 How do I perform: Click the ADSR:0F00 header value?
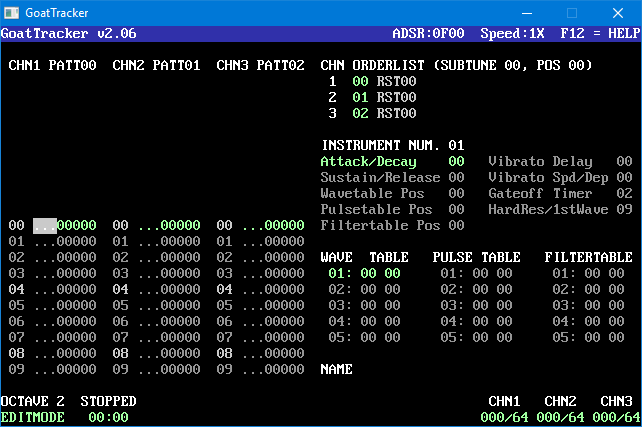(x=428, y=34)
